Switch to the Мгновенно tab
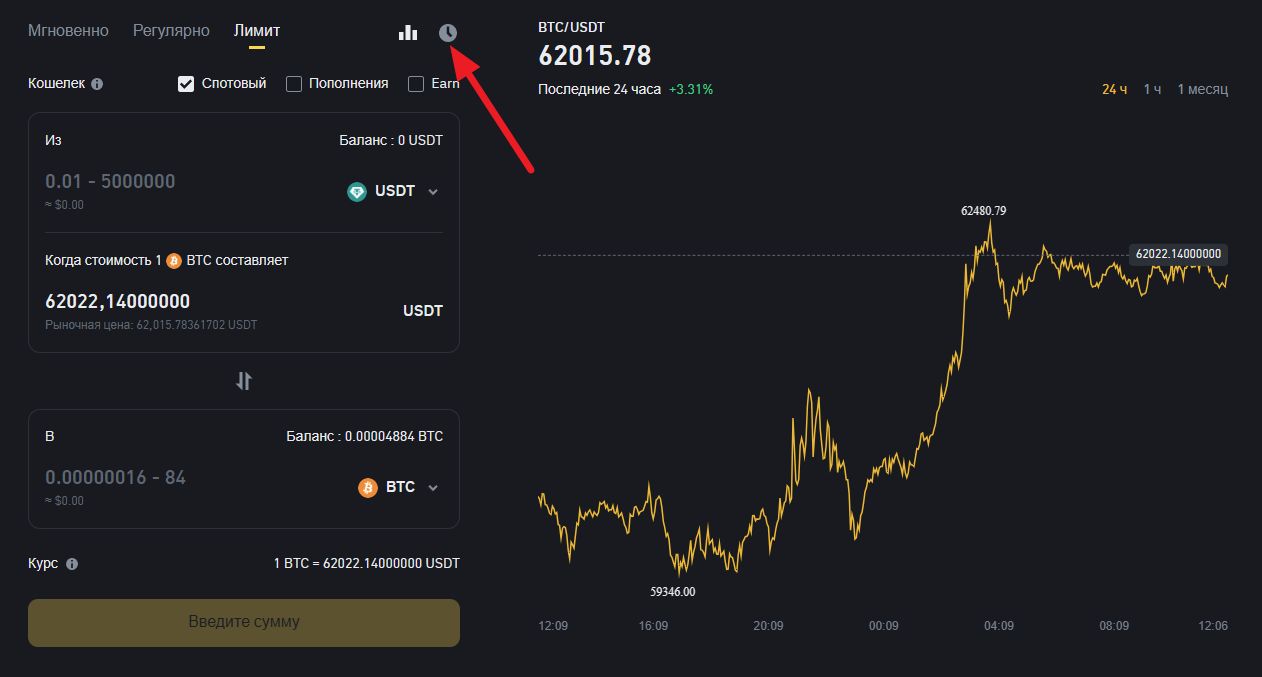The image size is (1262, 677). tap(68, 30)
